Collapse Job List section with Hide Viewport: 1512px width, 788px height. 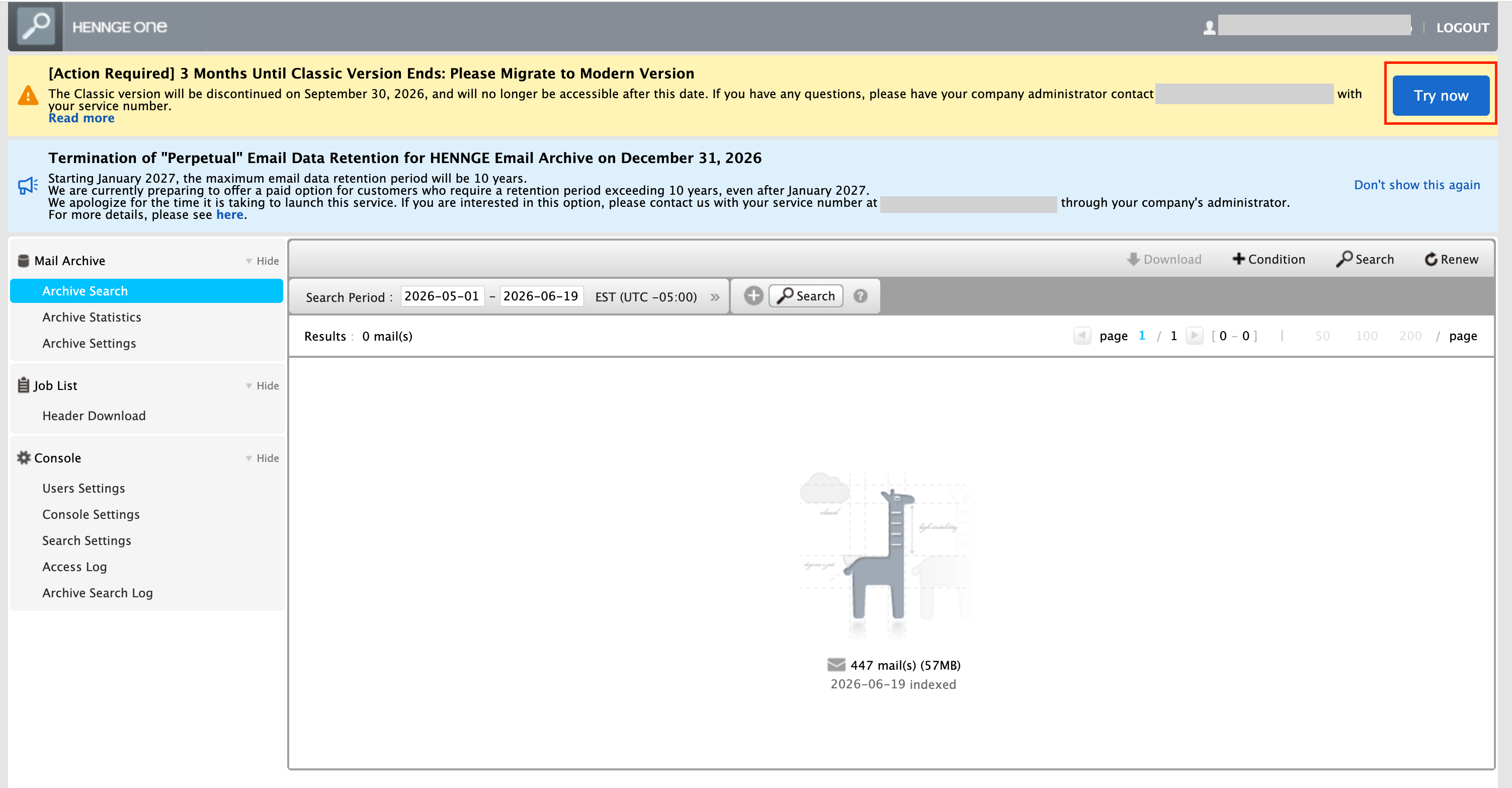pyautogui.click(x=263, y=386)
